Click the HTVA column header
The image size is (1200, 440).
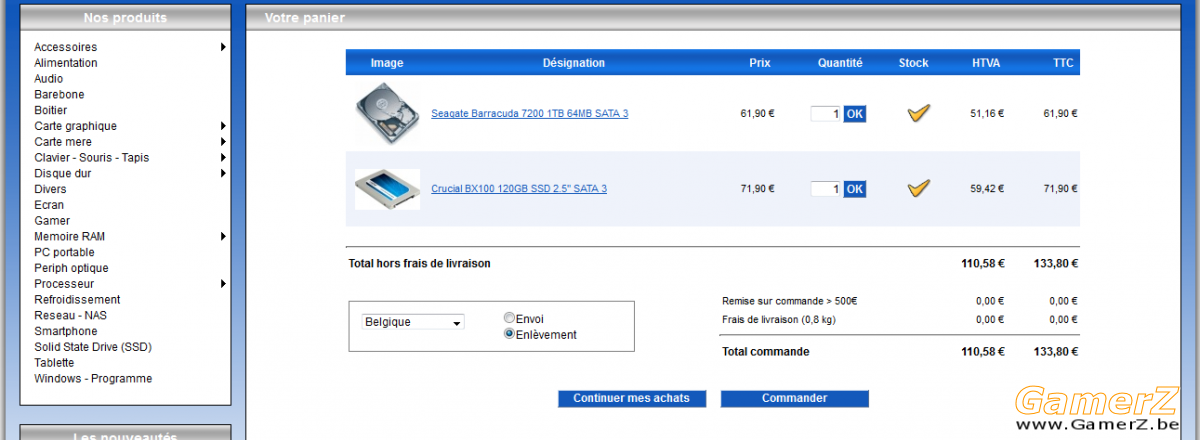click(986, 63)
